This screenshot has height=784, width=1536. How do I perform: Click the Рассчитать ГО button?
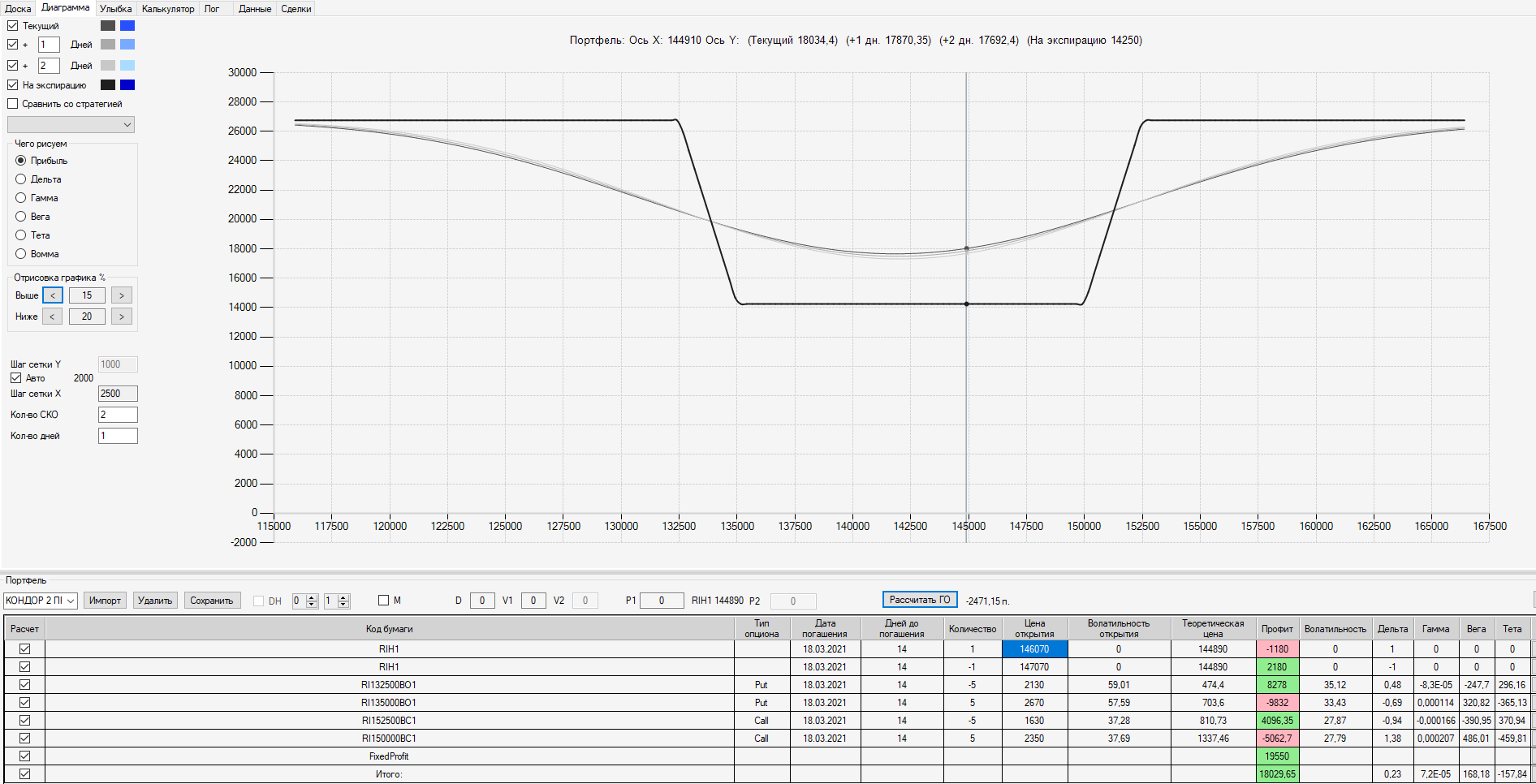tap(920, 600)
